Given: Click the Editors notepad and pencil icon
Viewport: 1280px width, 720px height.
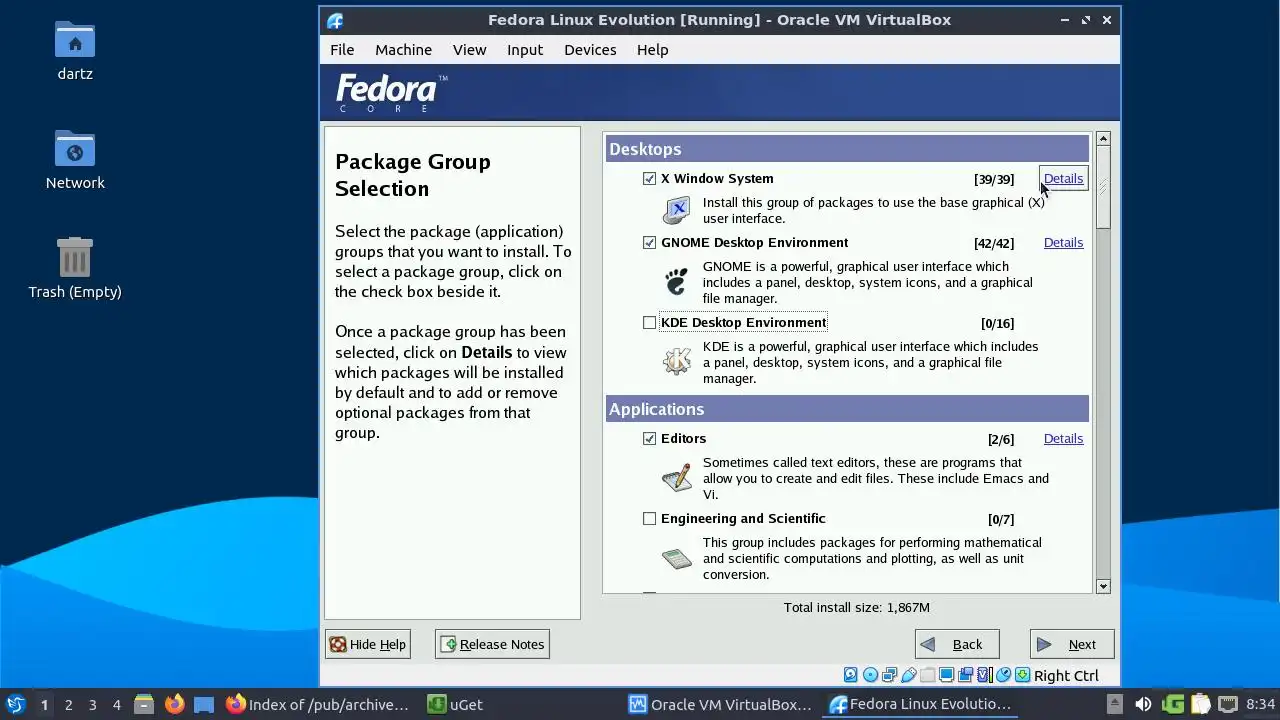Looking at the screenshot, I should click(x=677, y=477).
